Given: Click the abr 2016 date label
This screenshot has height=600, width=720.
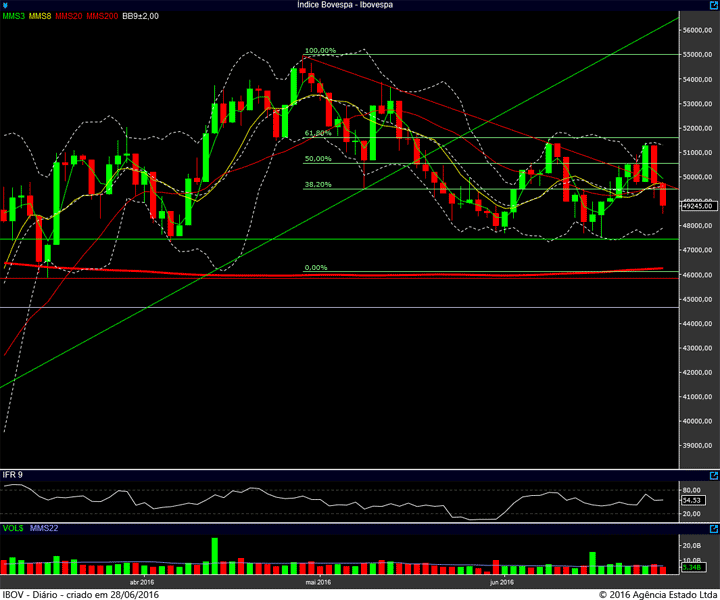Looking at the screenshot, I should (142, 583).
